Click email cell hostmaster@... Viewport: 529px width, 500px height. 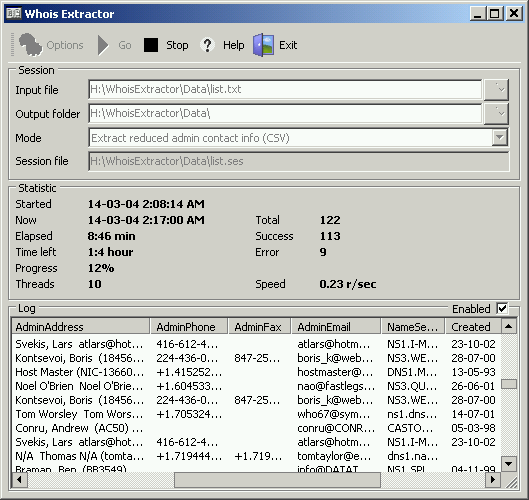335,372
